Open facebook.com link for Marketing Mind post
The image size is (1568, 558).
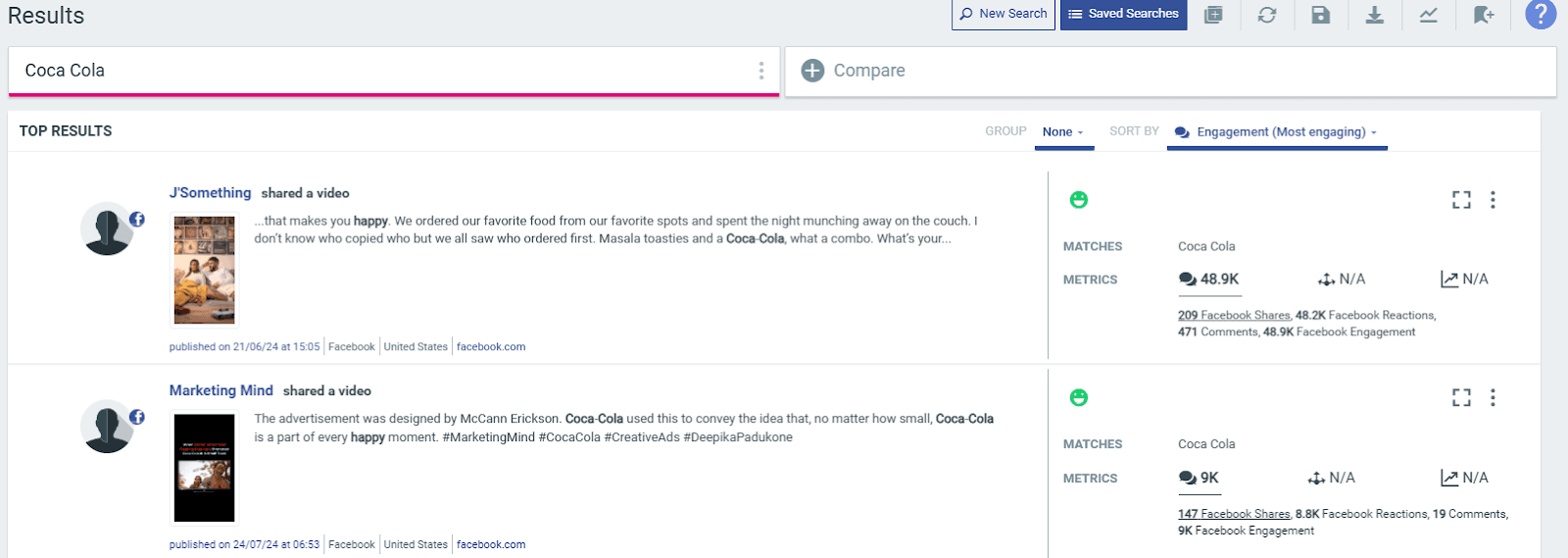(491, 544)
